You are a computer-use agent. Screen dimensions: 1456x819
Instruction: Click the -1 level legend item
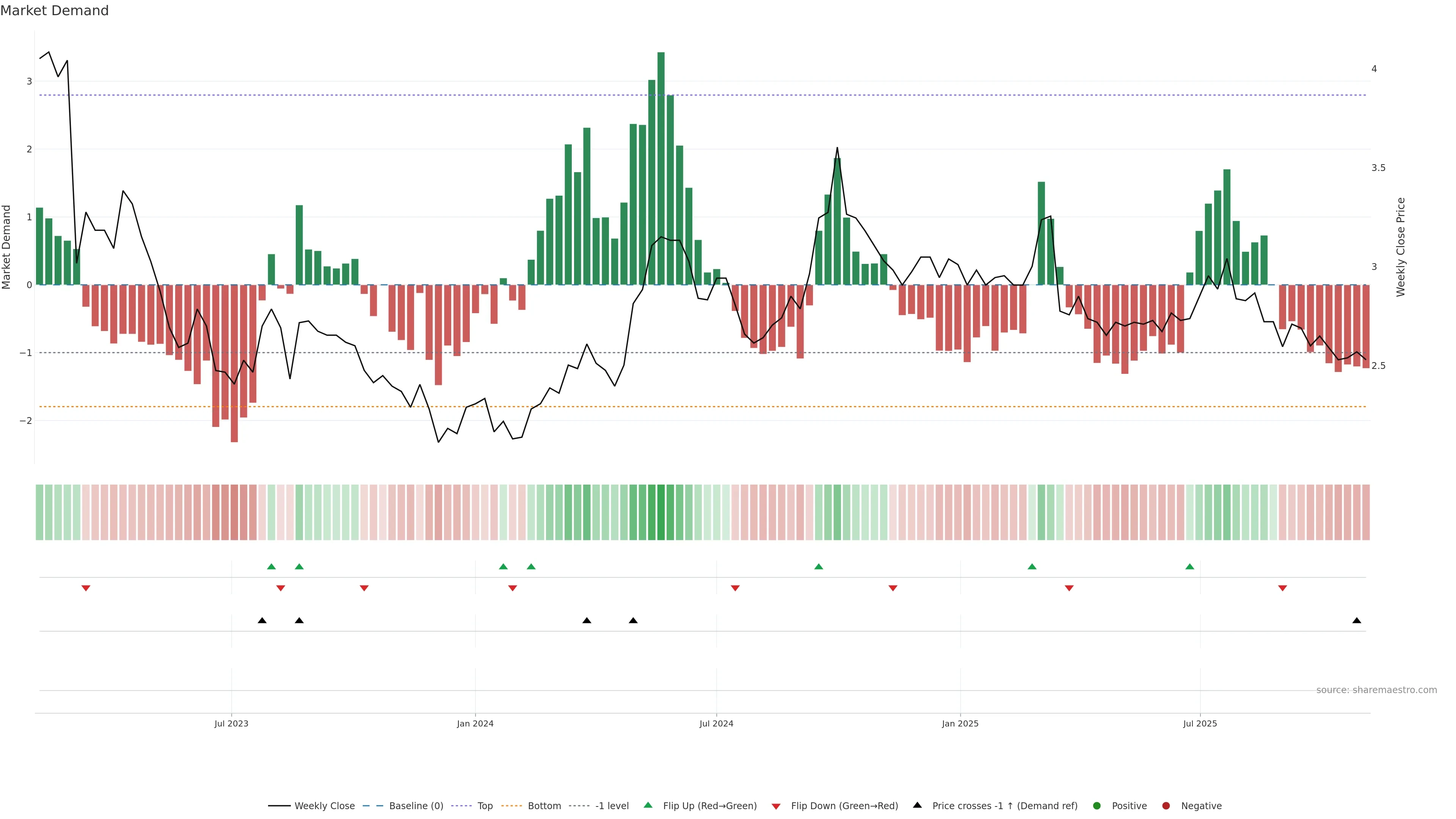tap(612, 805)
